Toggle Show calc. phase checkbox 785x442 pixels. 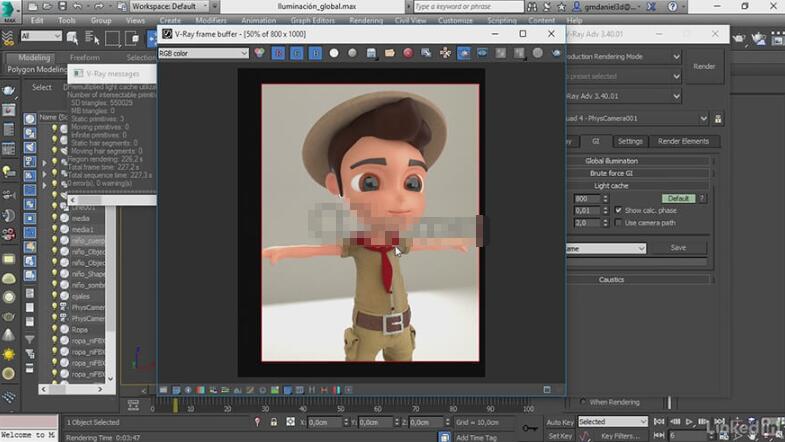(x=618, y=210)
